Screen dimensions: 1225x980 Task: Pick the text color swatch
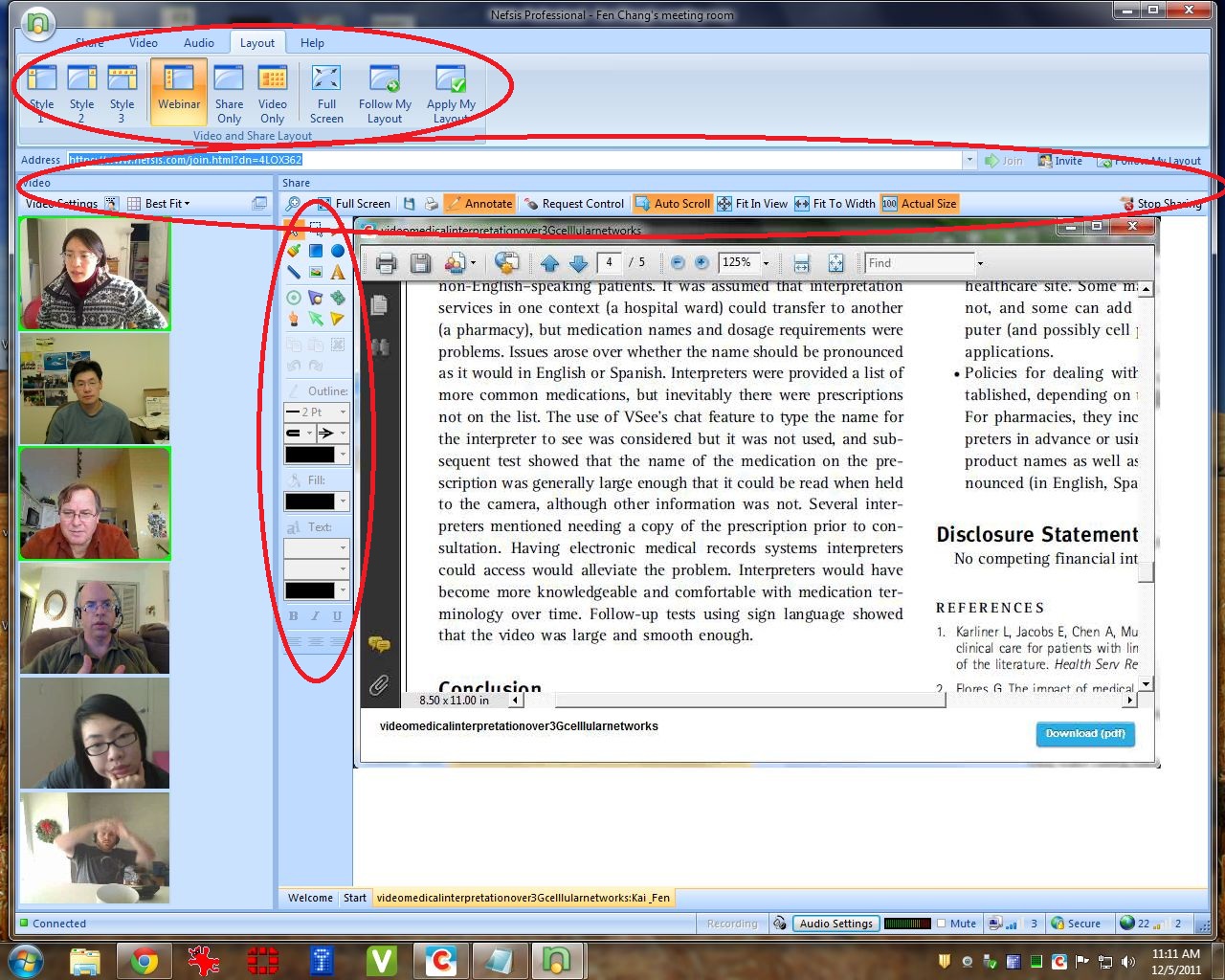pos(310,590)
